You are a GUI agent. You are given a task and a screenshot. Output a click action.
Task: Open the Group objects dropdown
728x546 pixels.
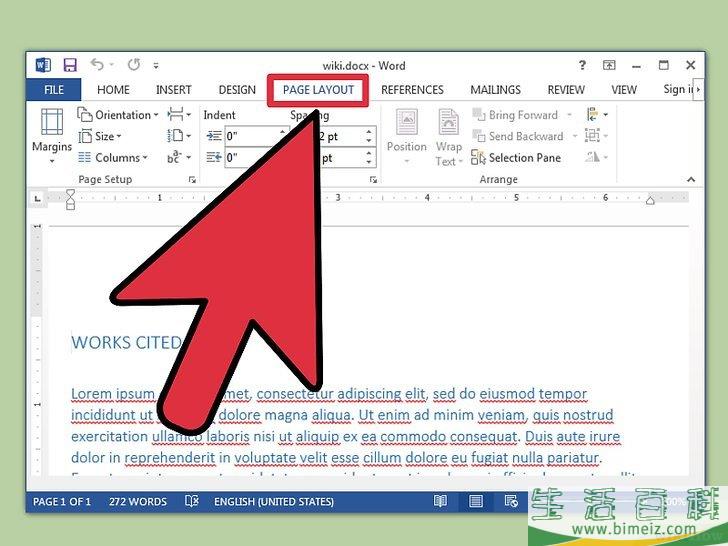pos(597,136)
